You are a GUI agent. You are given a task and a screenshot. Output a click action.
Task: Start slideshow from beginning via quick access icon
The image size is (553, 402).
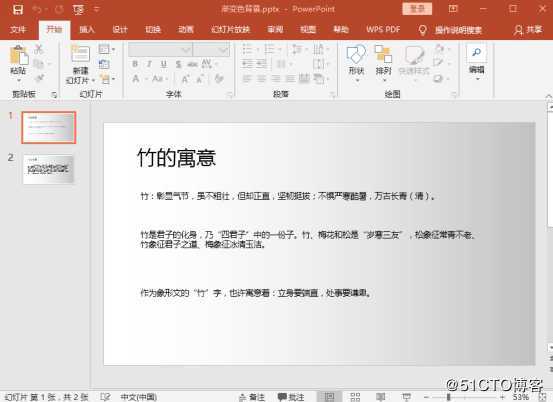click(x=79, y=10)
